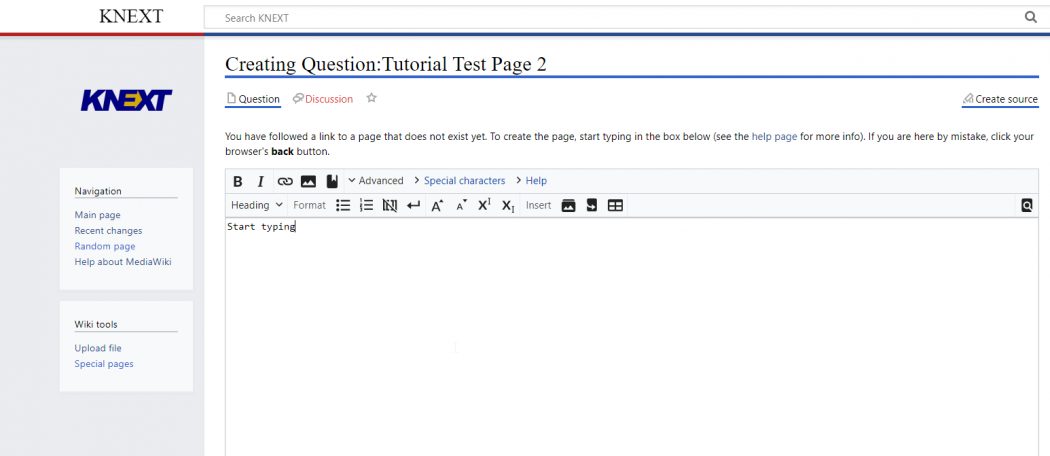1050x456 pixels.
Task: Toggle bold text formatting
Action: (238, 181)
